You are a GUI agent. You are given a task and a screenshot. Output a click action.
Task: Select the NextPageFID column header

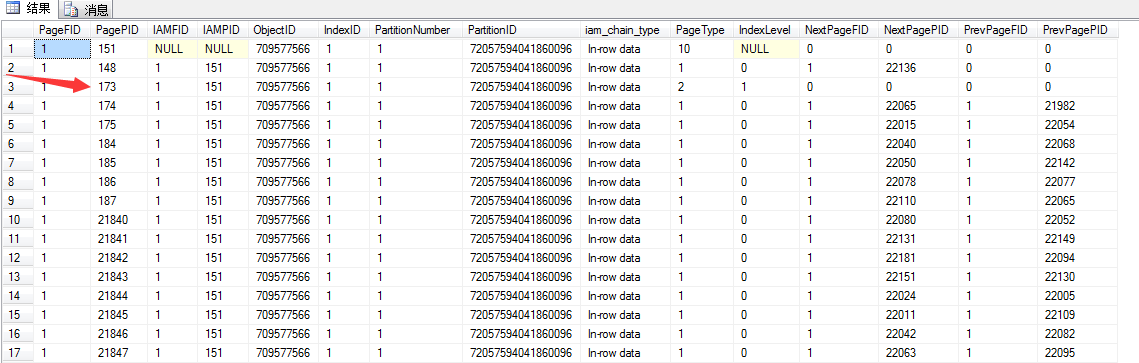[840, 30]
